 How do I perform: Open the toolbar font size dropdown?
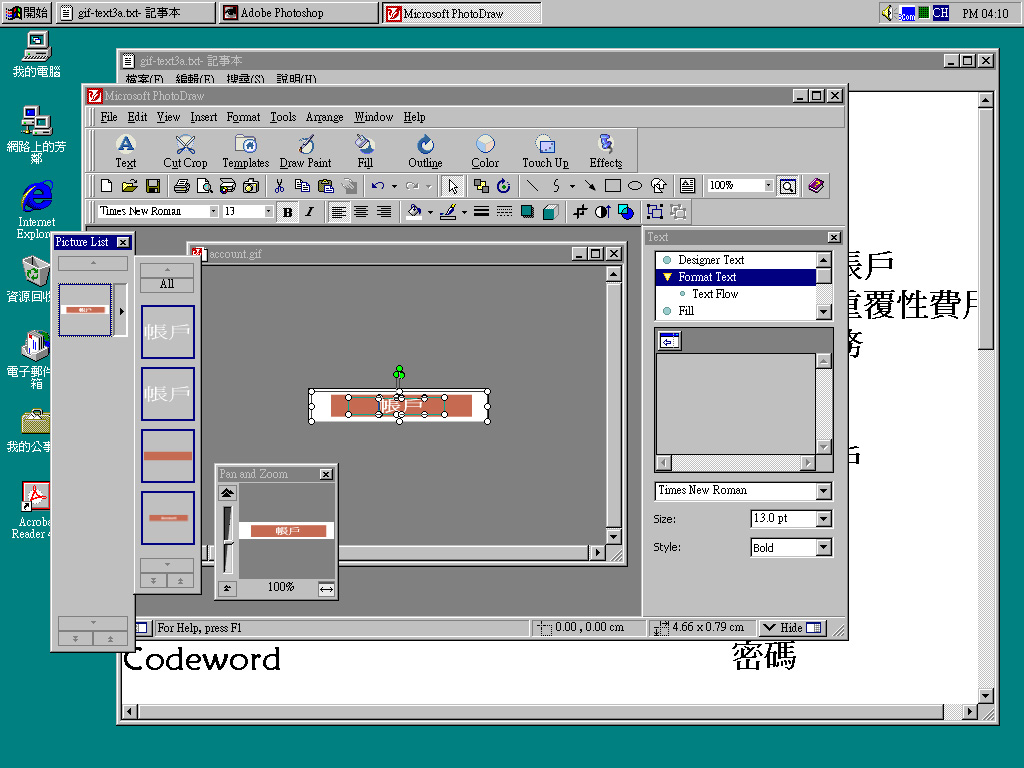point(268,211)
